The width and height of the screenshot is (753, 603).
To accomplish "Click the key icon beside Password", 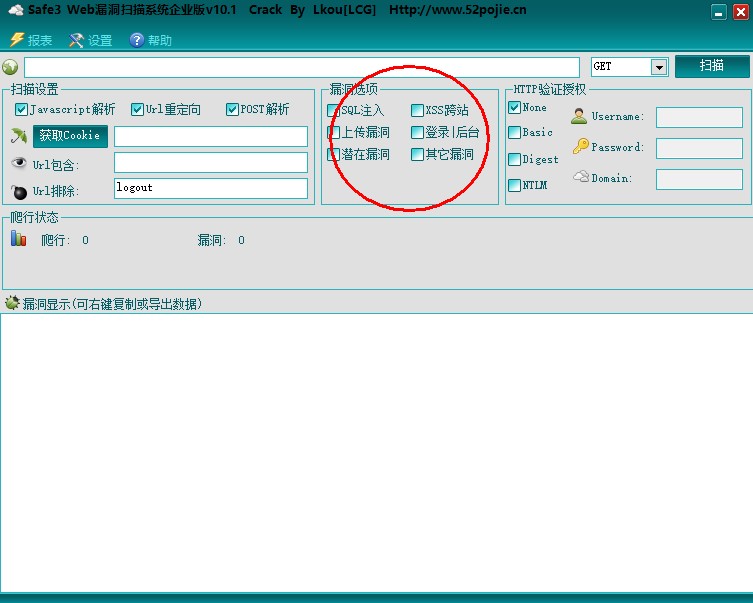I will (x=581, y=146).
